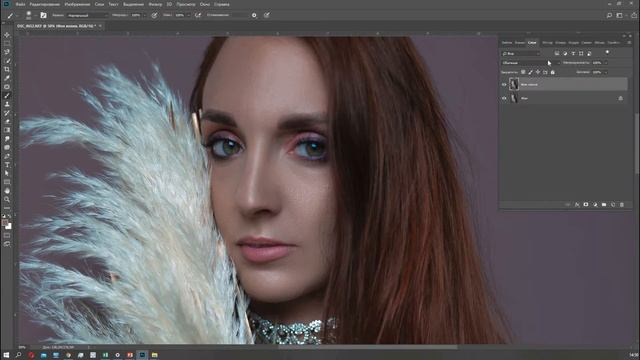
Task: Open the tool preset picker
Action: [11, 16]
